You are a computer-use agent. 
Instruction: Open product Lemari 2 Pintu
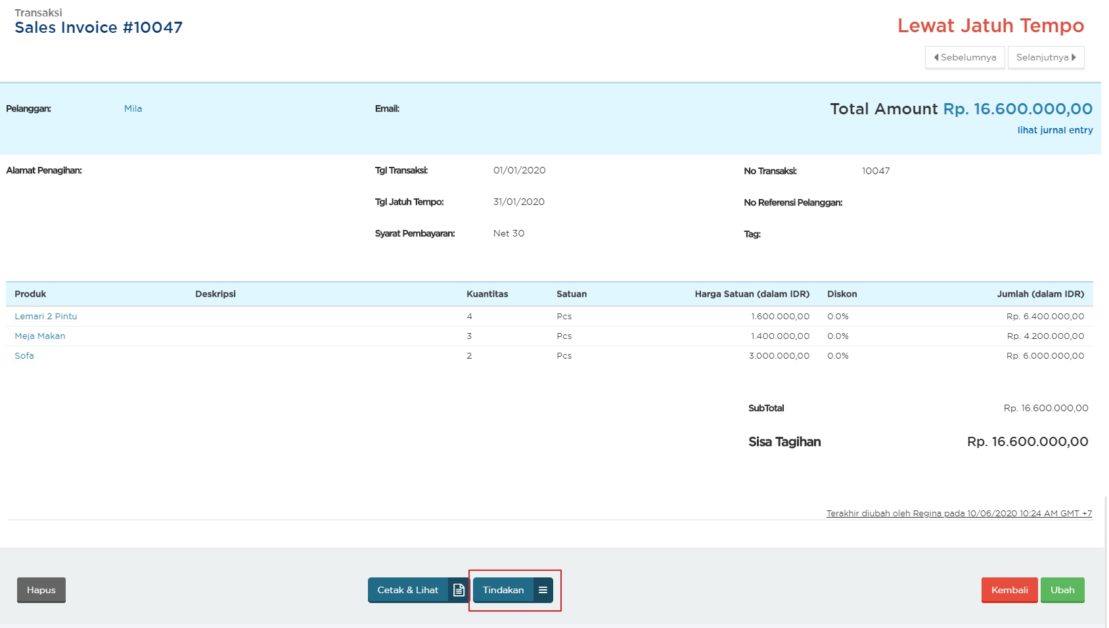45,315
